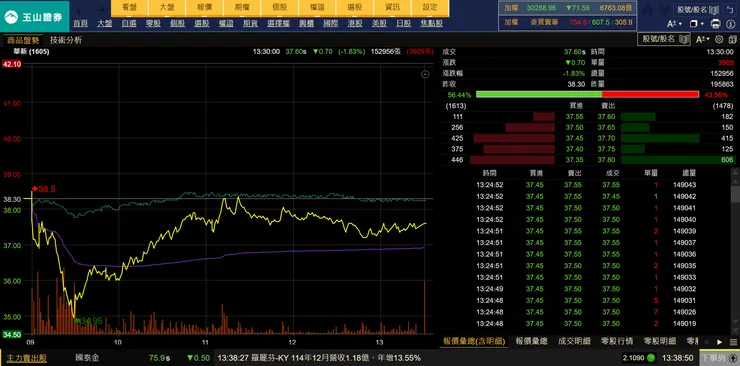
Task: Open the 個股 yellow top menu
Action: tap(279, 8)
